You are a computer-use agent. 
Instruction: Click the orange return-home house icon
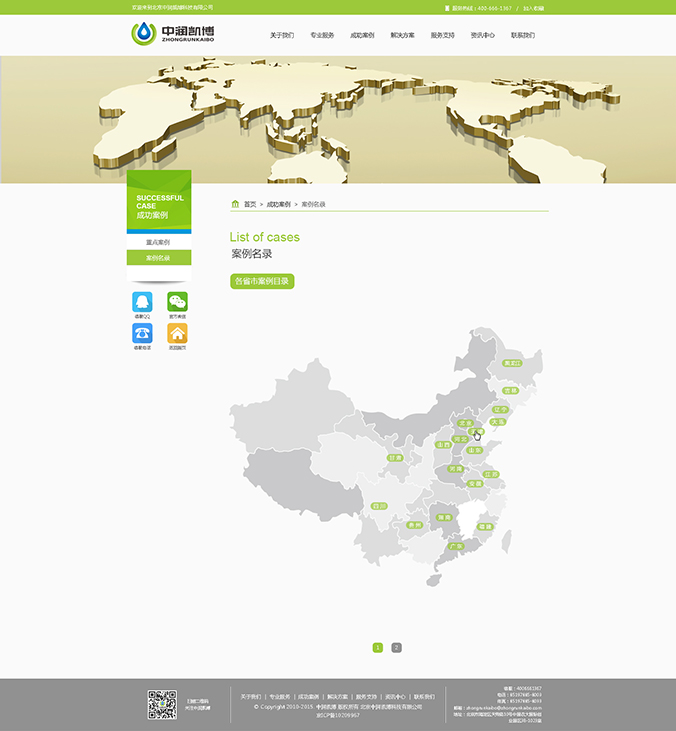tap(177, 333)
